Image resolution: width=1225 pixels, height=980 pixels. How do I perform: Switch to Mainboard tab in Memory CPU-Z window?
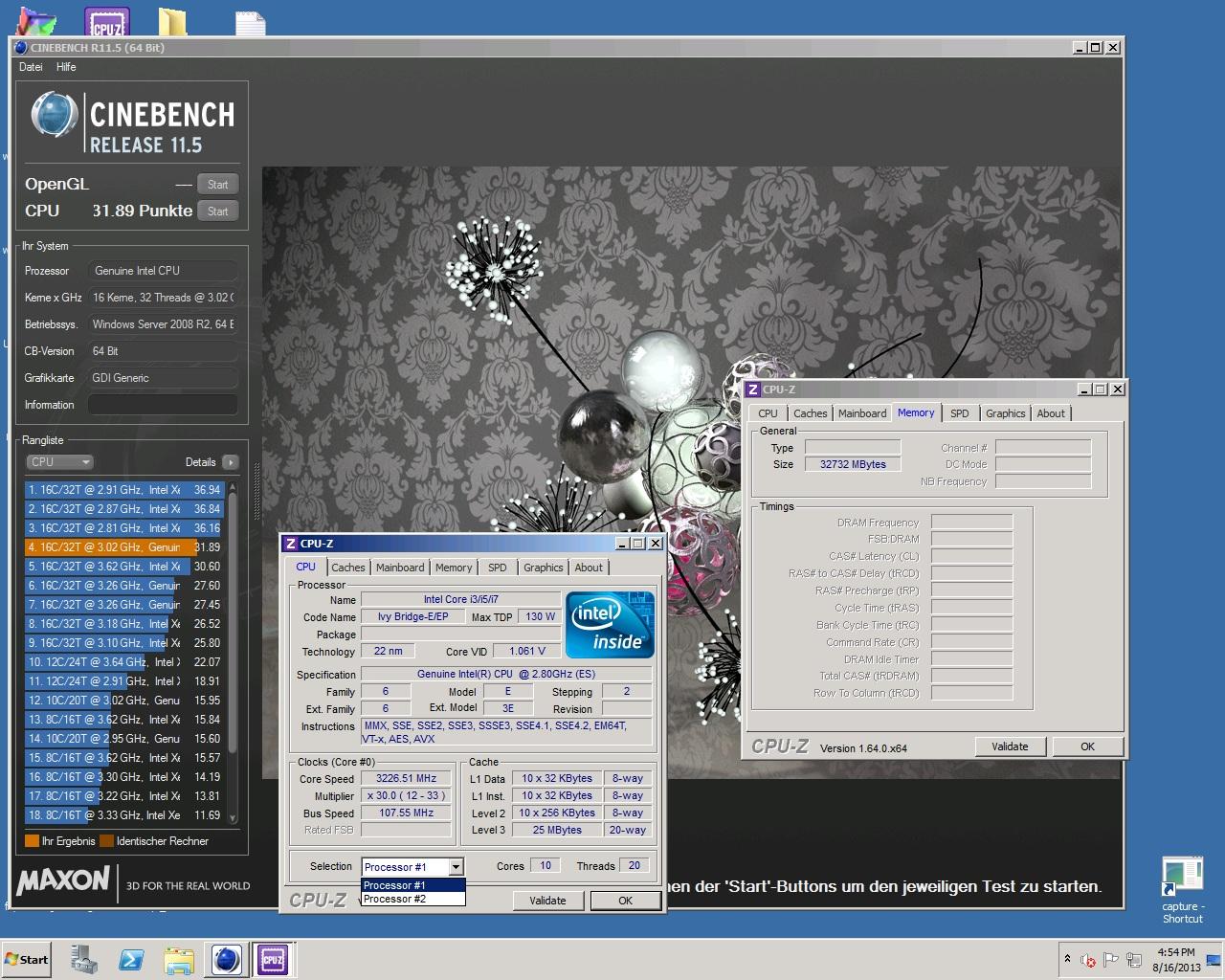click(862, 413)
